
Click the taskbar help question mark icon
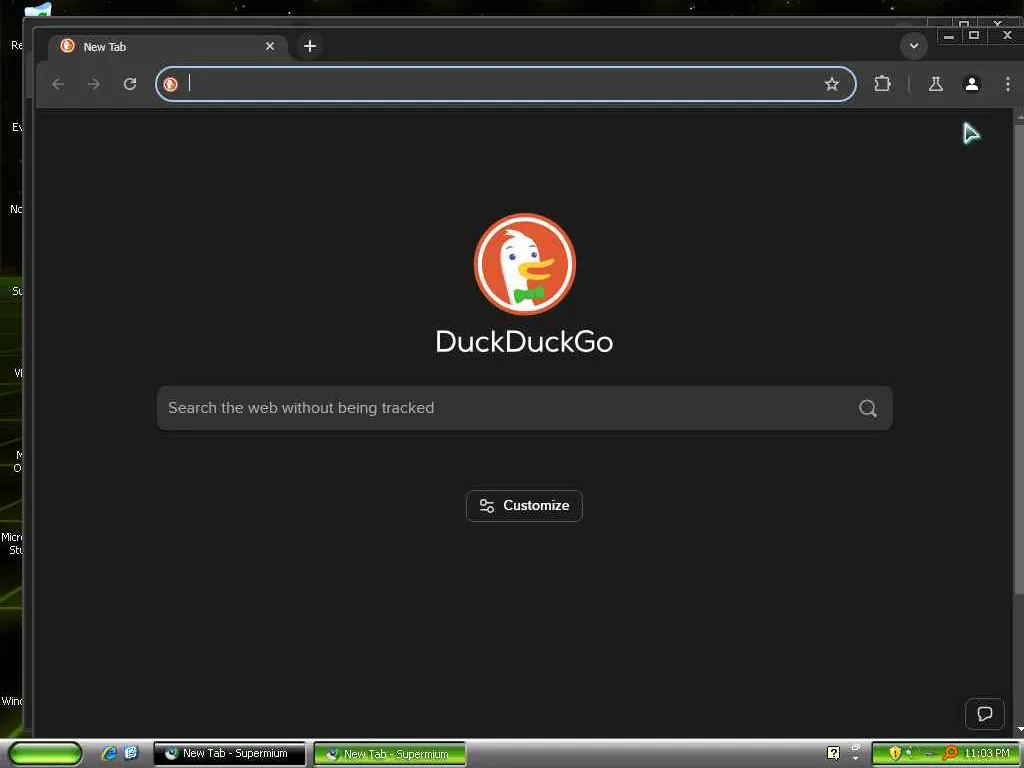833,753
